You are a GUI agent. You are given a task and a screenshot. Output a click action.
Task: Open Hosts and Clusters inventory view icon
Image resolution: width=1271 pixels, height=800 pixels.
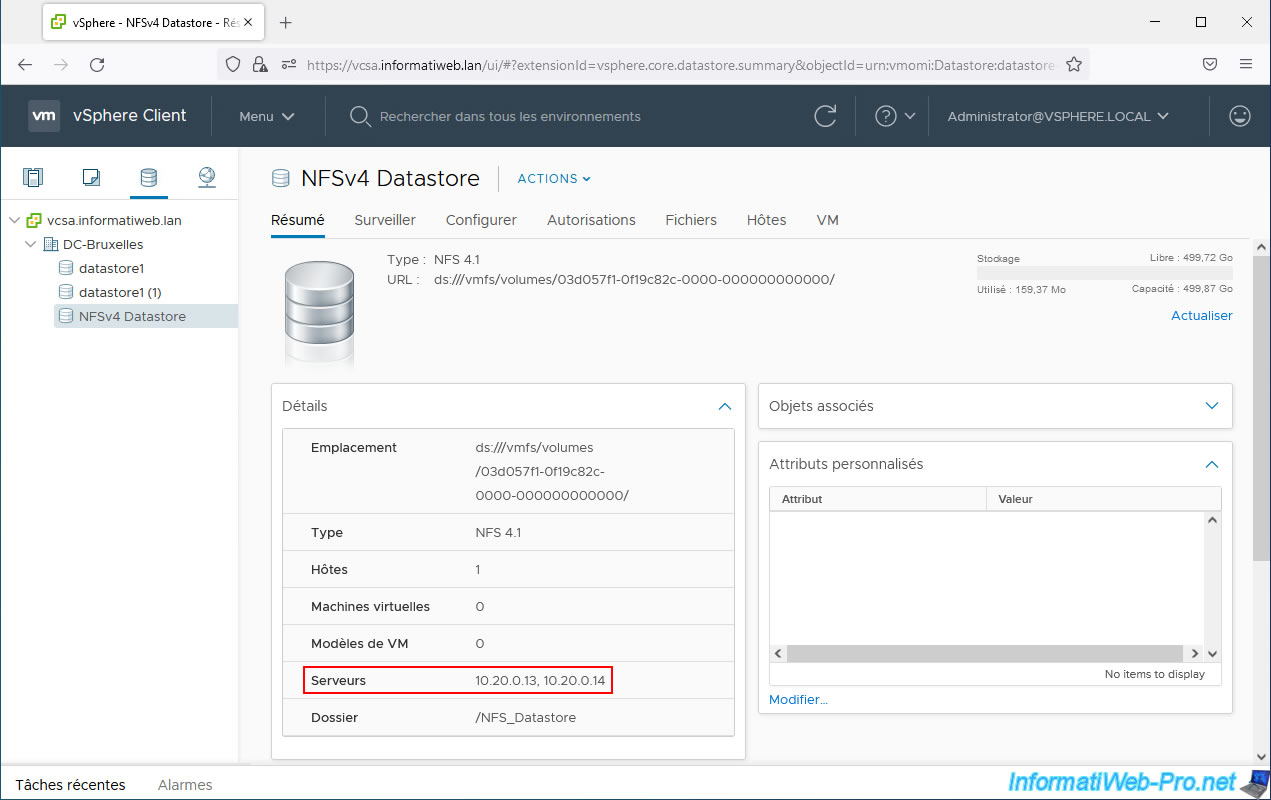click(x=33, y=178)
